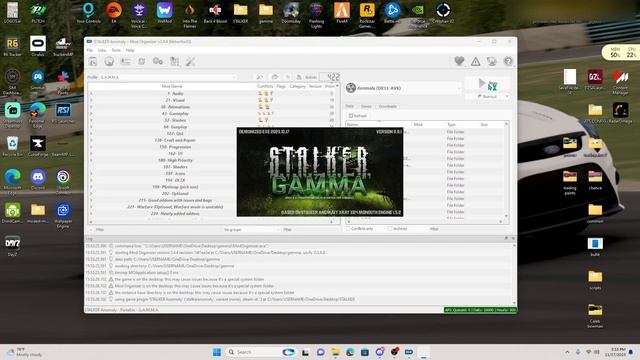Expand the Animations separator row
The image size is (640, 360).
tap(91, 107)
